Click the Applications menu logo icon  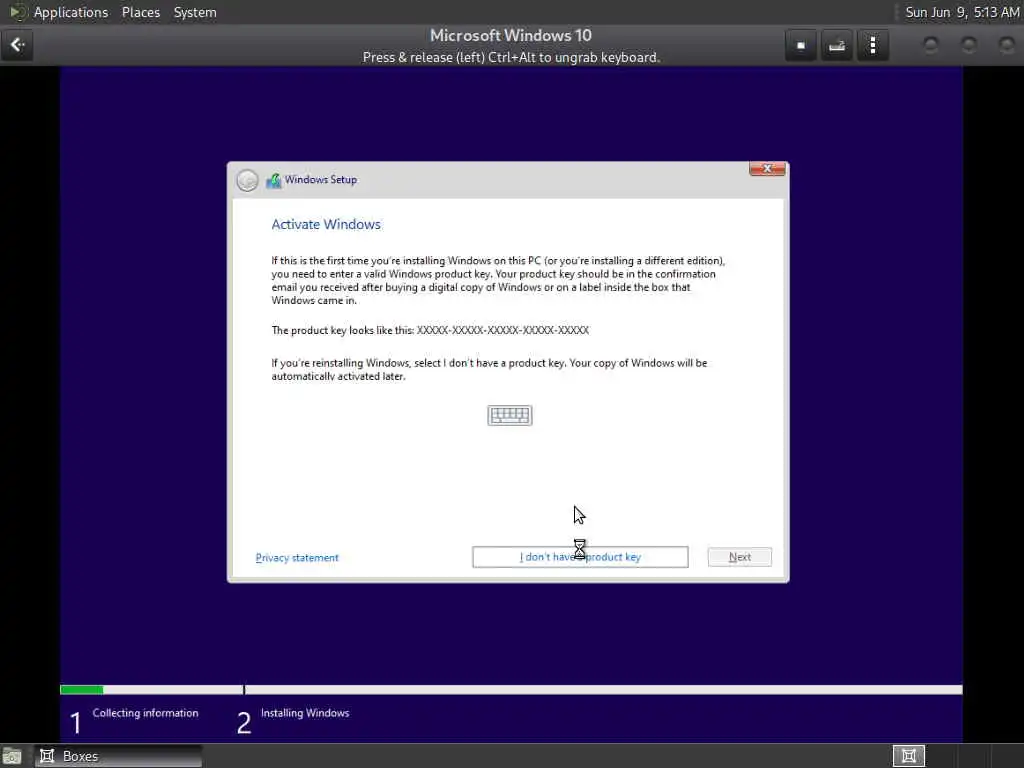coord(17,12)
